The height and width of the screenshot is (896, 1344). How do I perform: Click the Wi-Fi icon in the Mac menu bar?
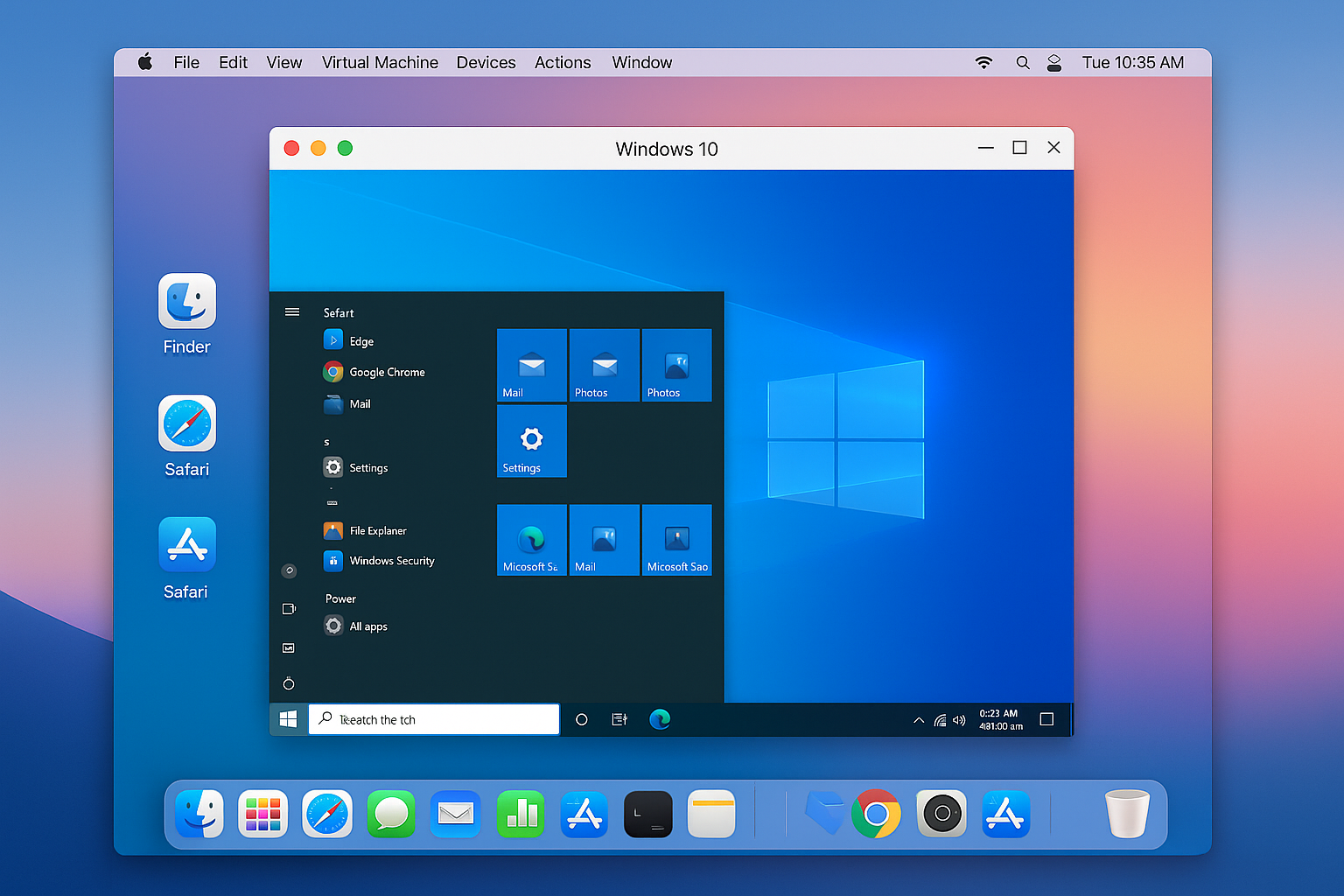[x=983, y=62]
